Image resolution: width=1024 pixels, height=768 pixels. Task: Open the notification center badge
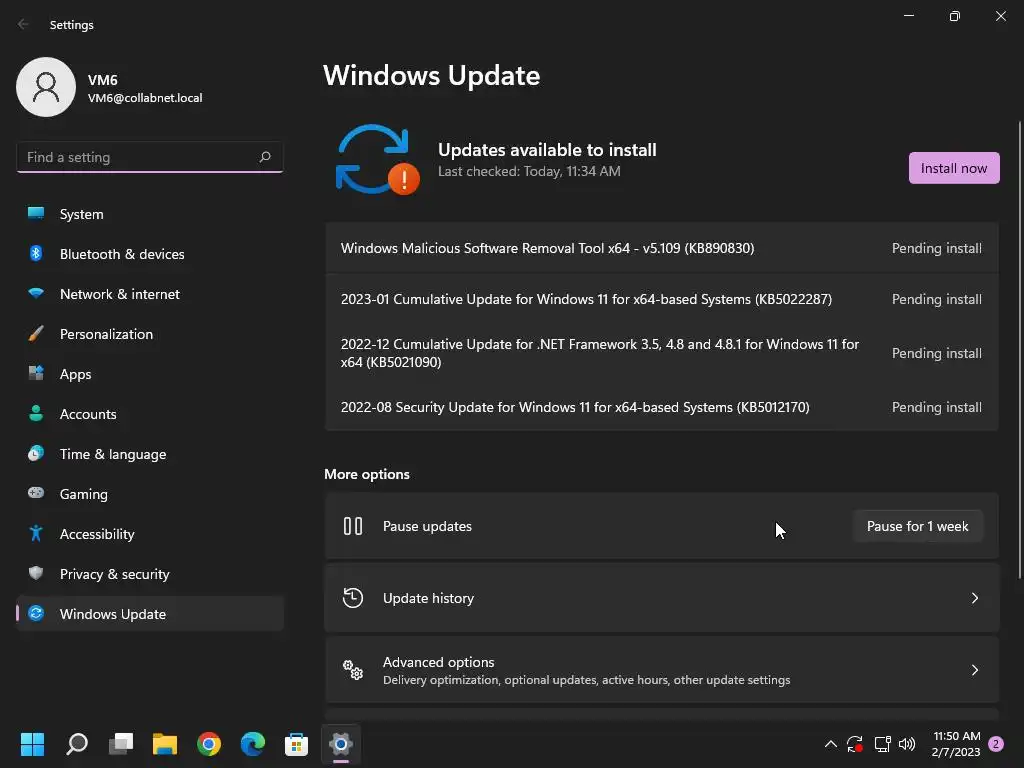[x=996, y=744]
